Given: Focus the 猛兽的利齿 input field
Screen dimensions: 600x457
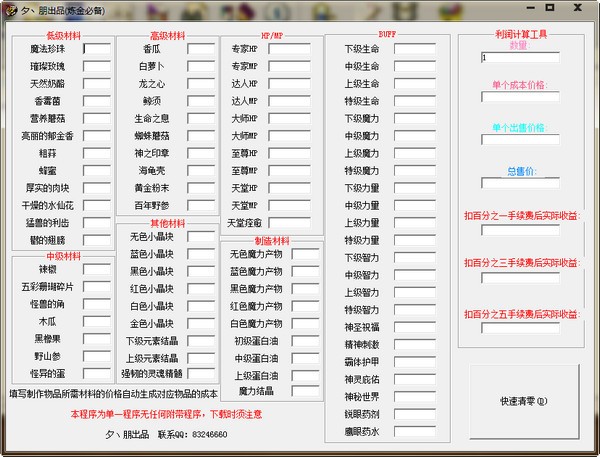Looking at the screenshot, I should pos(97,223).
